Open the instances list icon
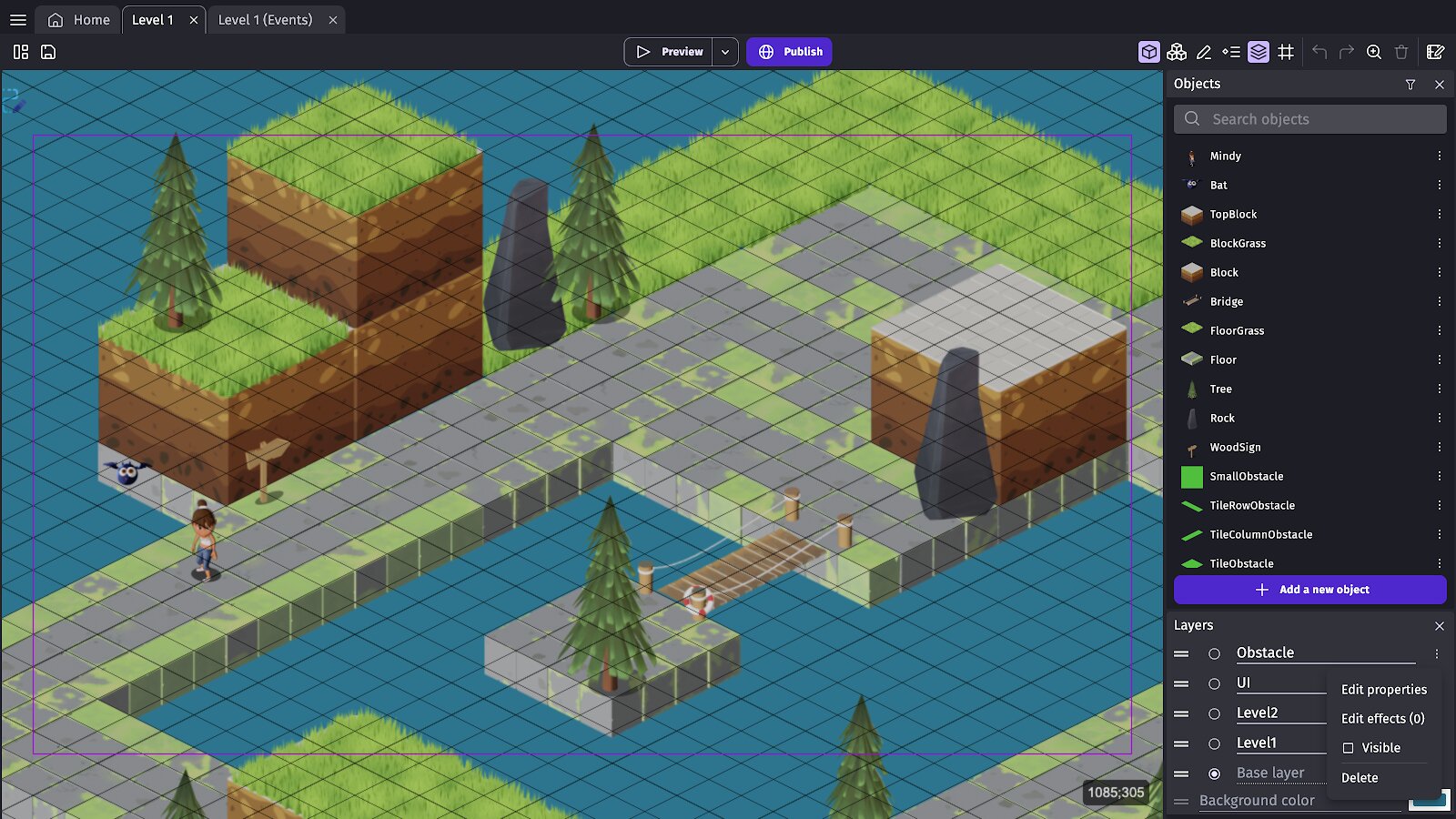Viewport: 1456px width, 819px height. click(x=1231, y=52)
